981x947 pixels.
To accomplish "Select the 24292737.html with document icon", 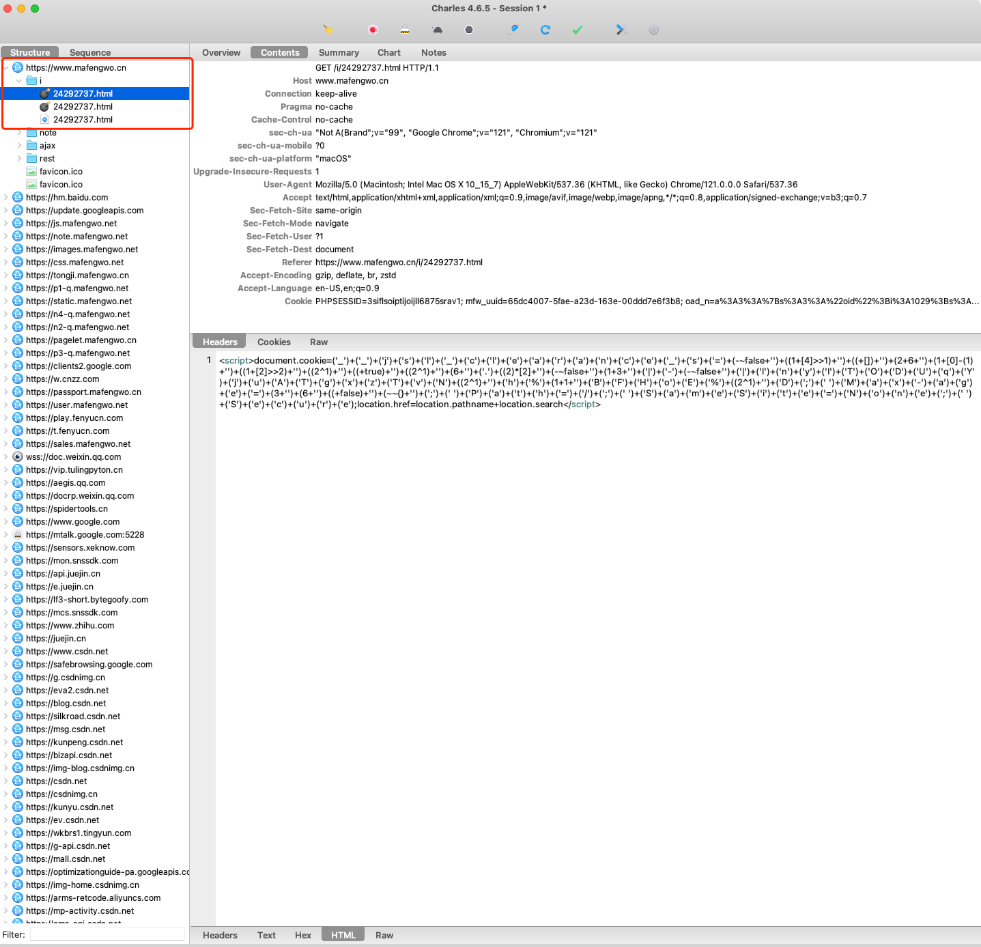I will click(x=83, y=119).
